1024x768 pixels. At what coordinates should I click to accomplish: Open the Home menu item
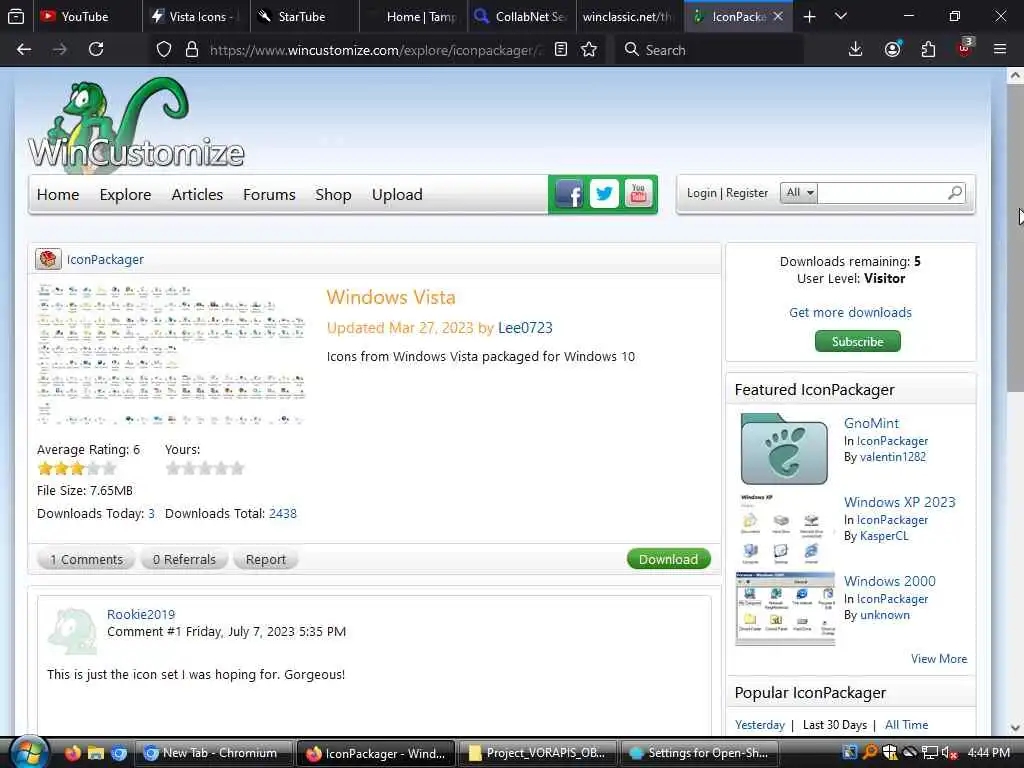tap(58, 195)
